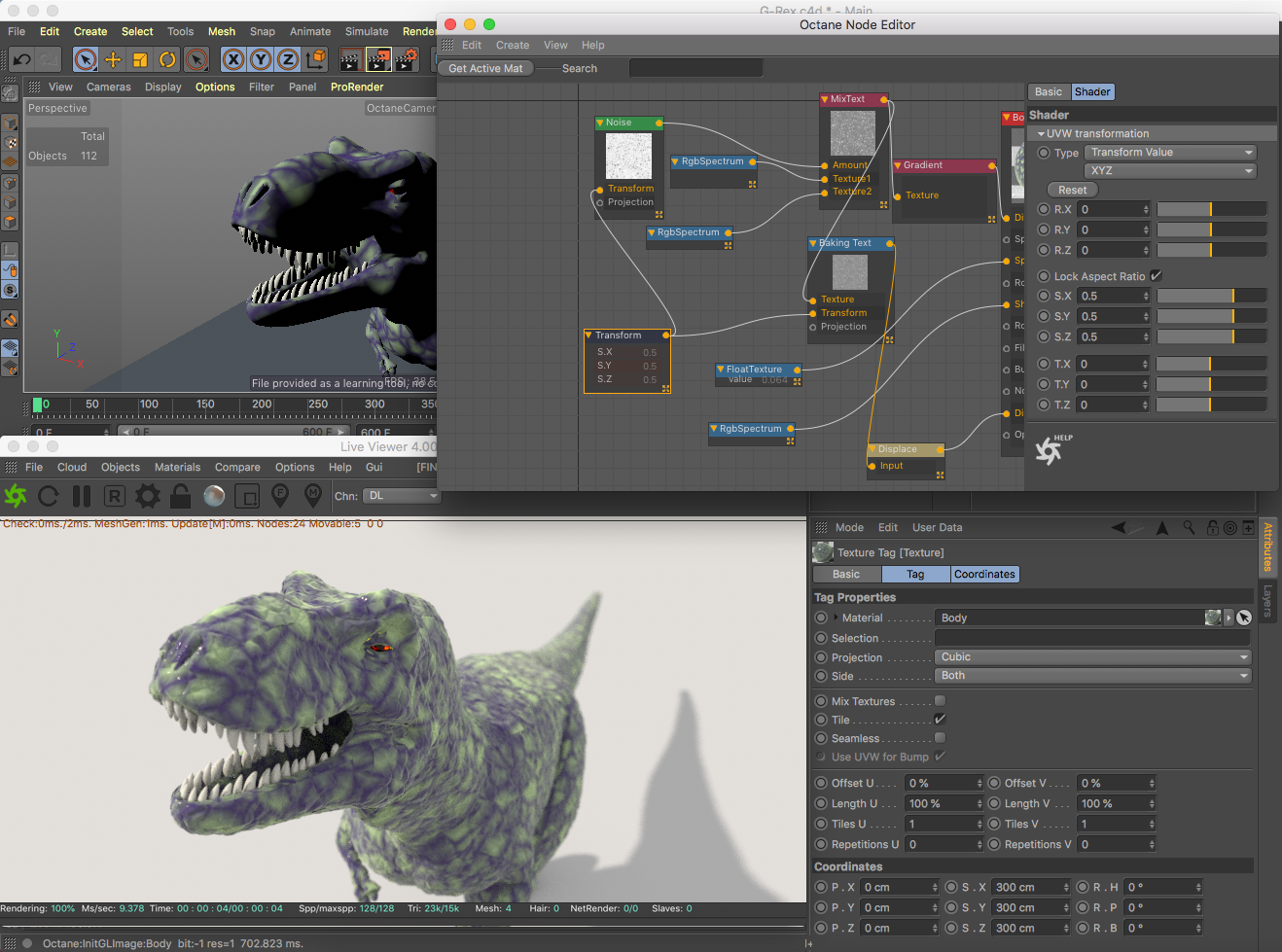Viewport: 1282px width, 952px height.
Task: Select the Rotate tool
Action: [167, 60]
